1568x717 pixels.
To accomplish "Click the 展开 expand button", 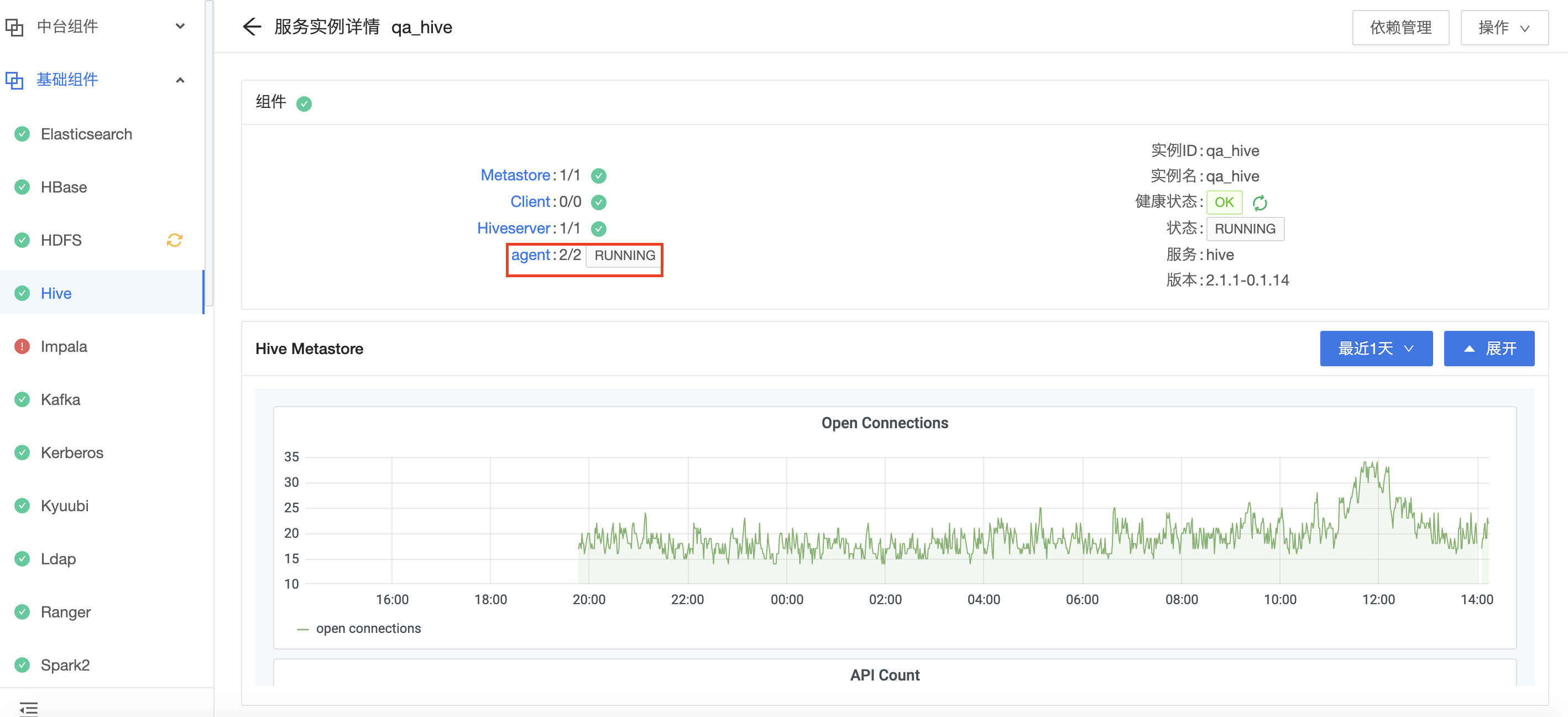I will tap(1489, 349).
